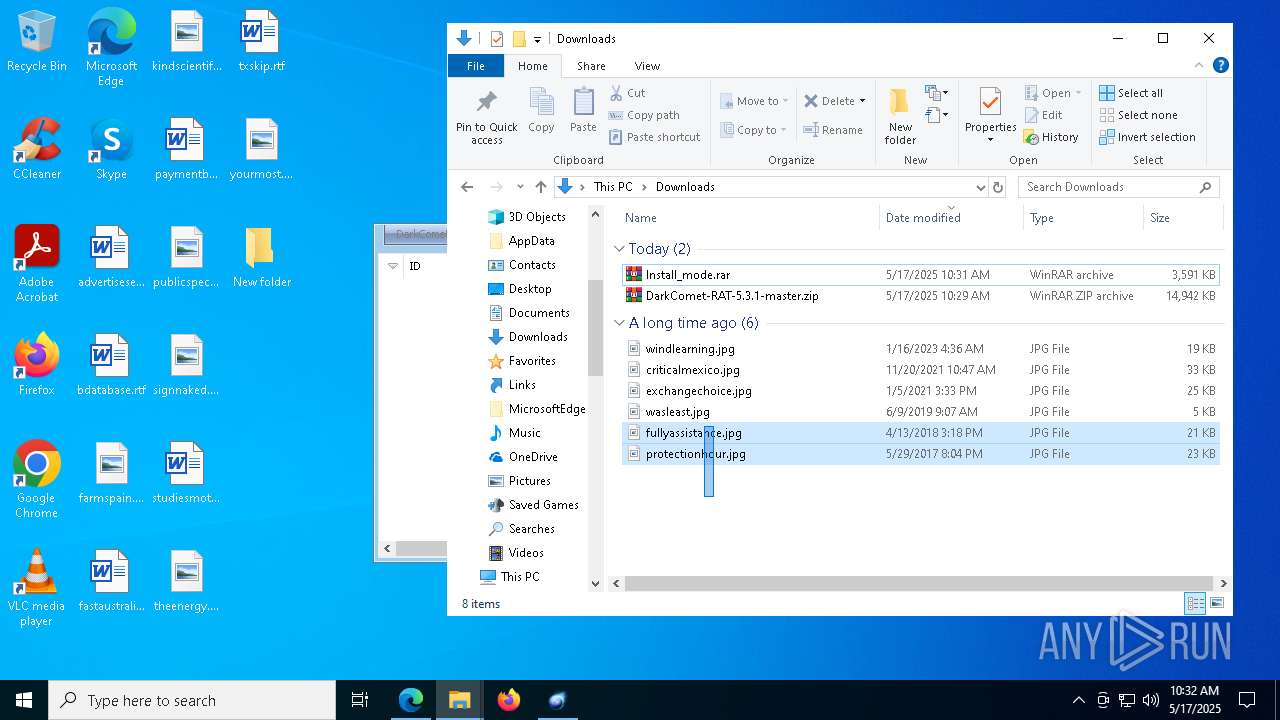Click the Copy ribbon icon
The image size is (1280, 720).
541,110
